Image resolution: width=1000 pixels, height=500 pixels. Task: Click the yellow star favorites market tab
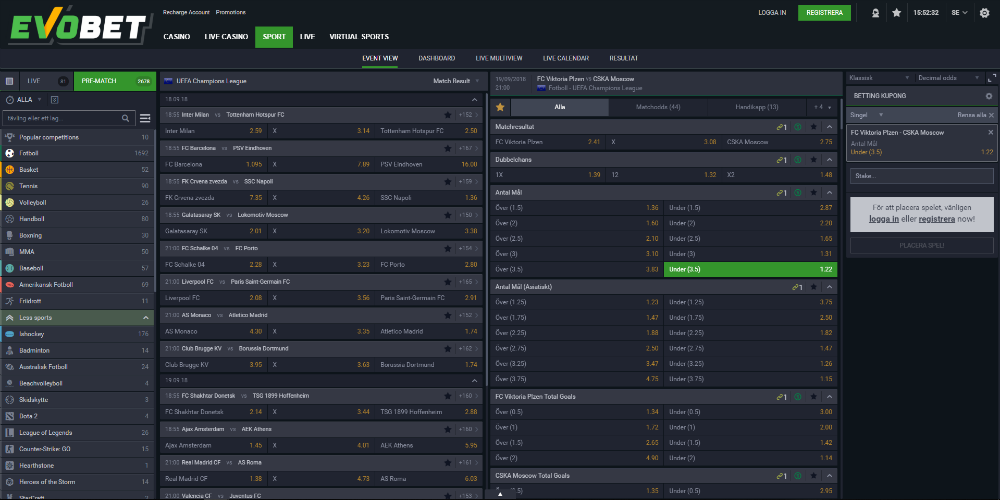[x=500, y=107]
